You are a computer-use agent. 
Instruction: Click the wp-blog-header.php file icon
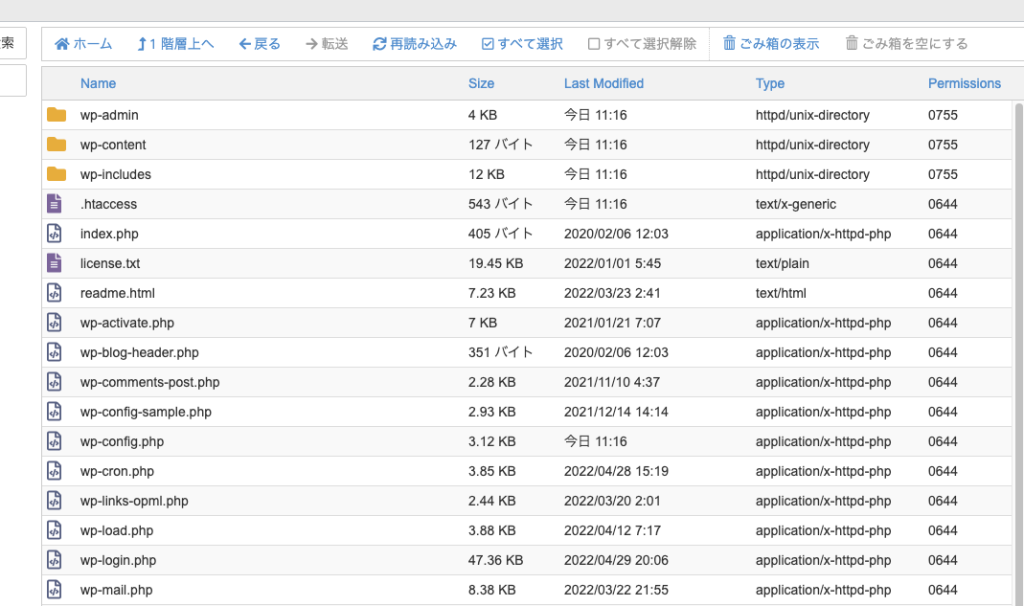click(x=54, y=353)
